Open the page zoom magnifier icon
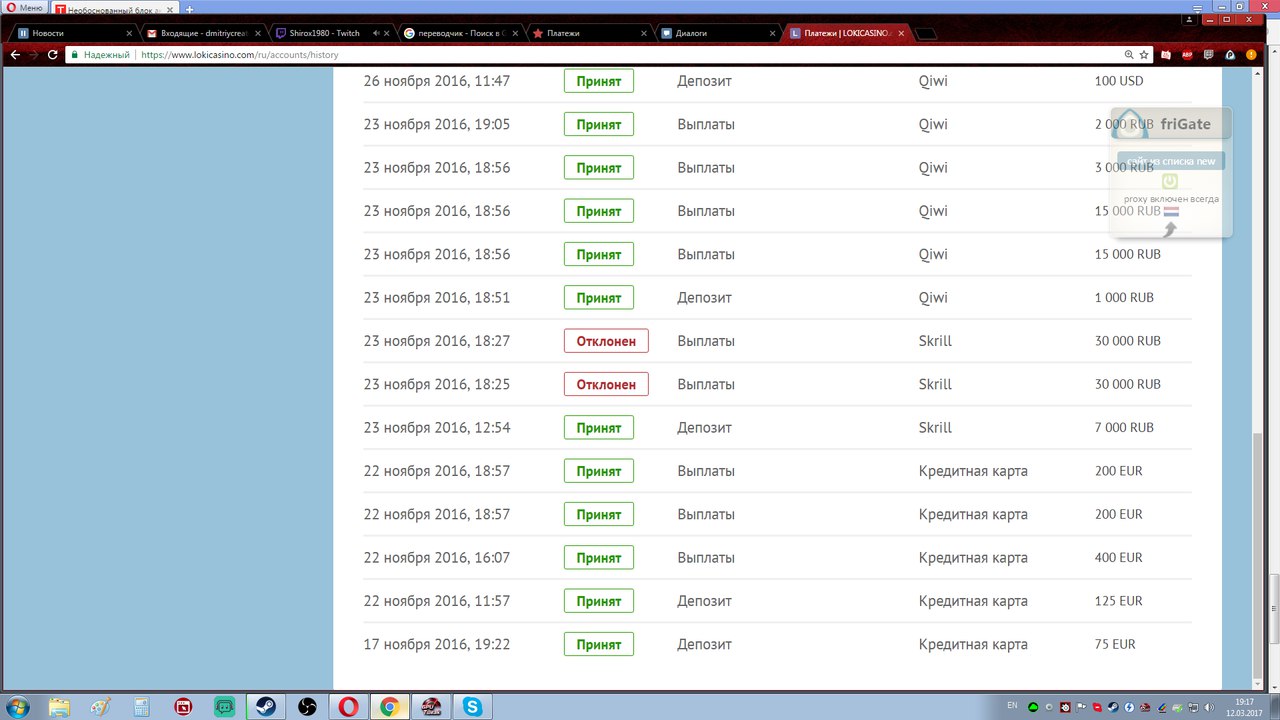Screen dimensions: 1280x720 point(1129,55)
